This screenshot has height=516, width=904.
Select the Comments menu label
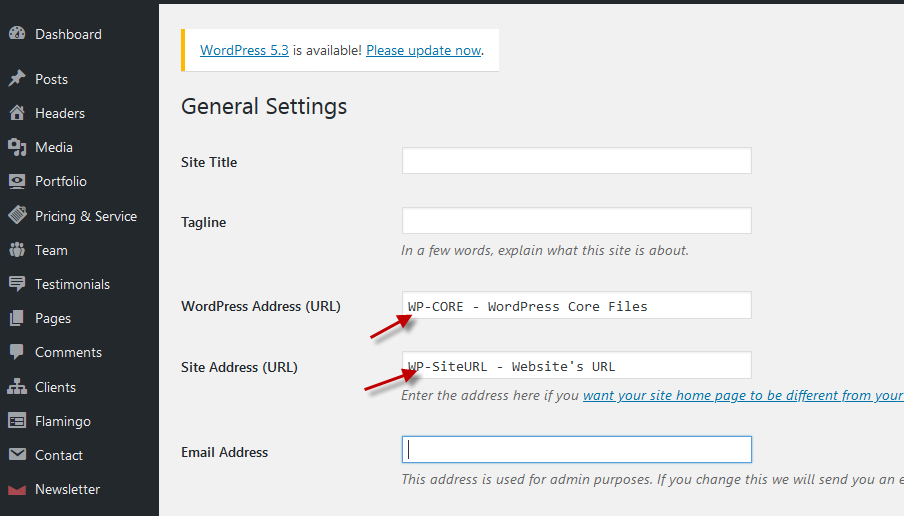point(68,352)
